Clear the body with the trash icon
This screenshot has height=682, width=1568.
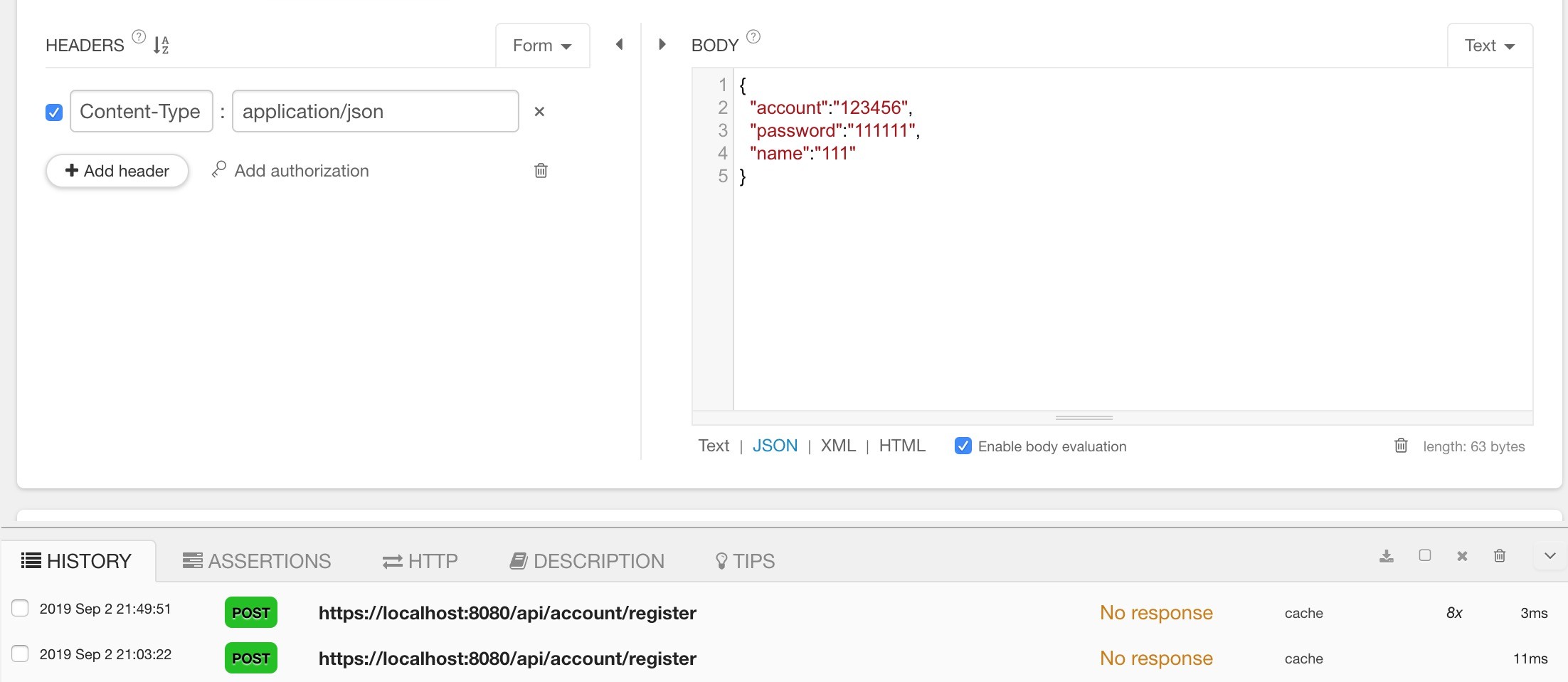pyautogui.click(x=1401, y=446)
